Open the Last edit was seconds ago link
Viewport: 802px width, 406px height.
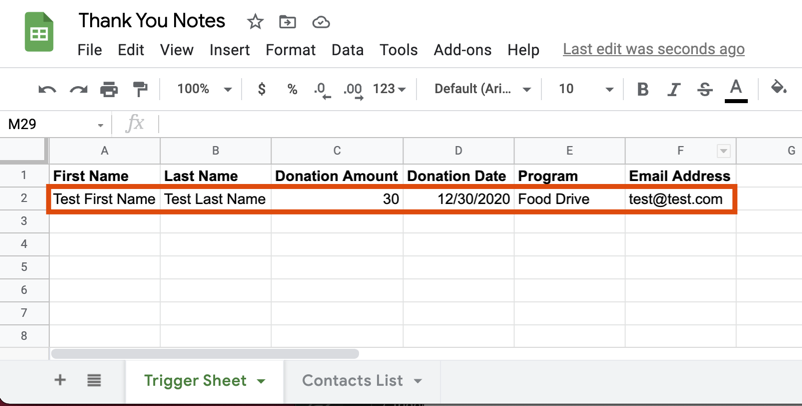pyautogui.click(x=654, y=49)
